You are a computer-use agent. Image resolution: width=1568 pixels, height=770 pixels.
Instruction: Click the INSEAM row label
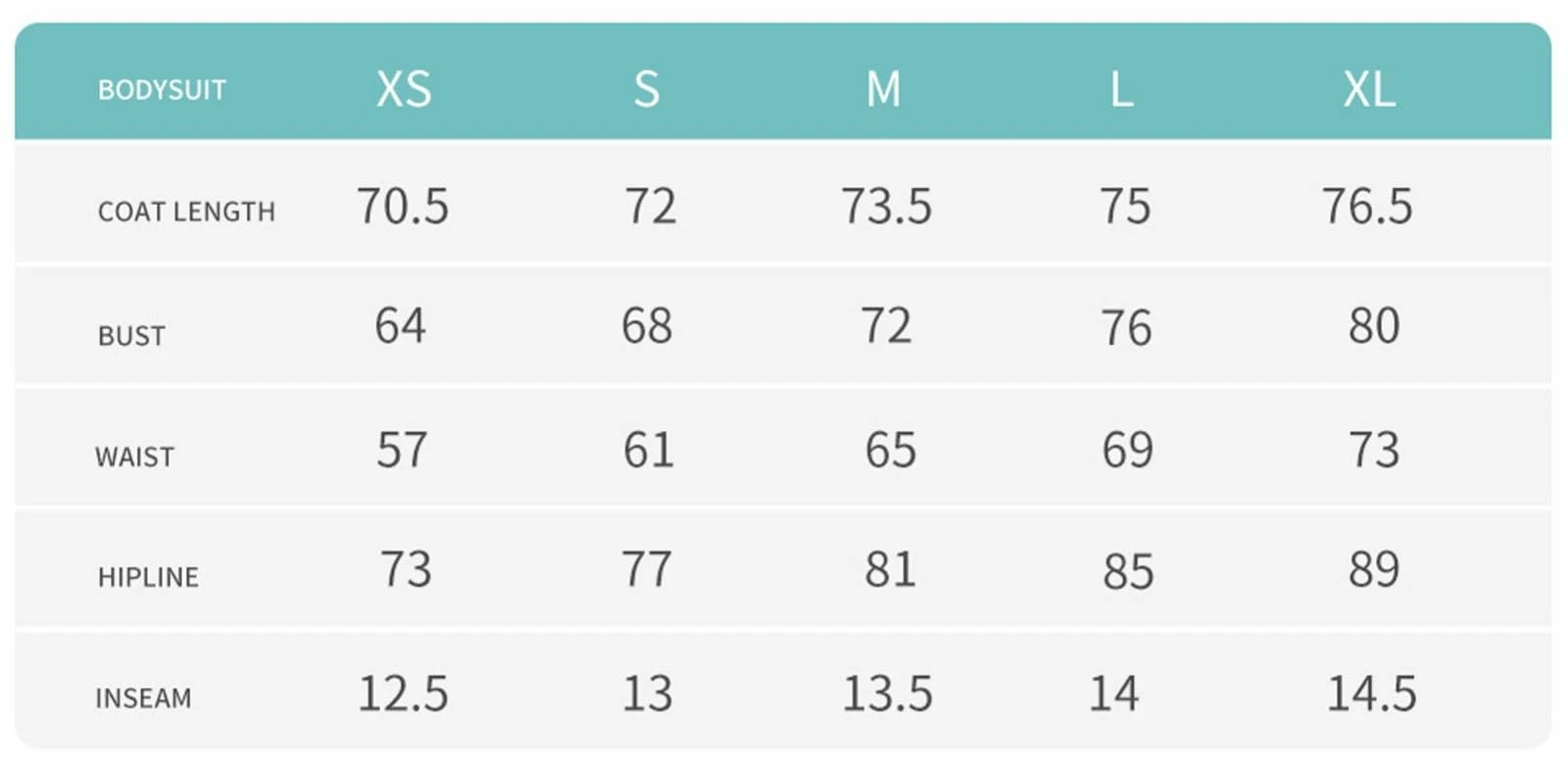point(143,698)
